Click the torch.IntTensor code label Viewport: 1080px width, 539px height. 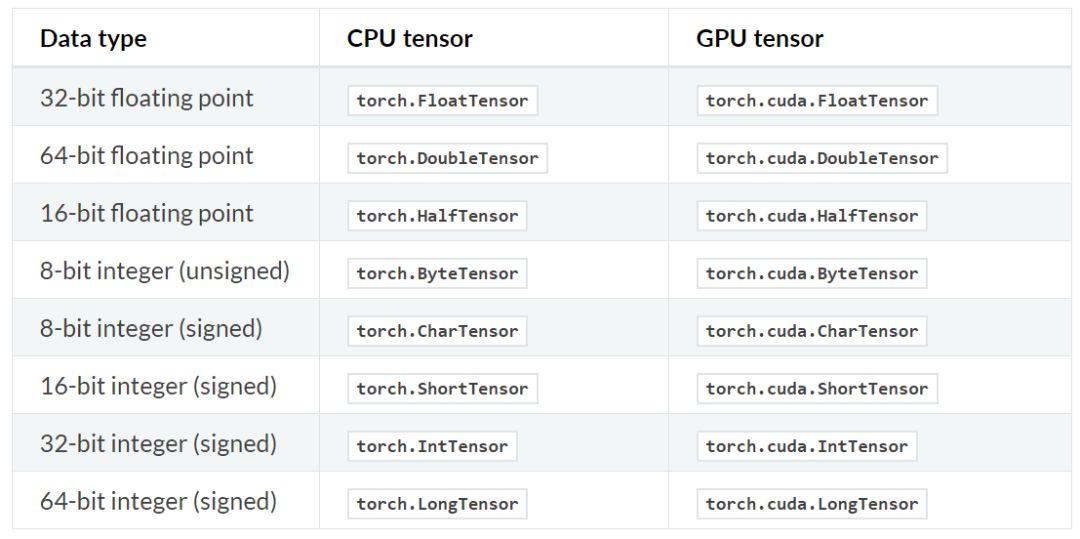point(432,446)
